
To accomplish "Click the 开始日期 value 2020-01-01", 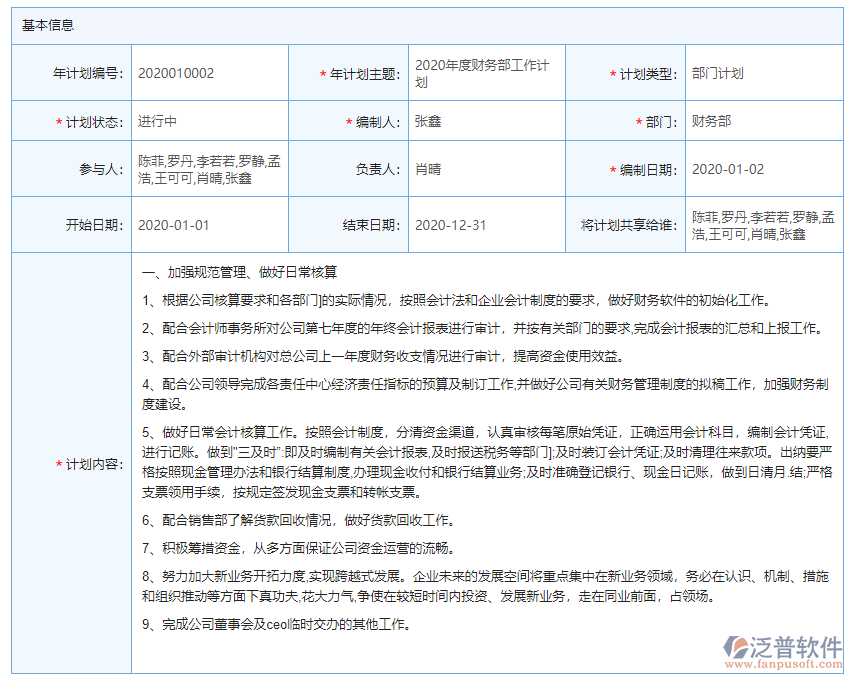I will (x=176, y=225).
